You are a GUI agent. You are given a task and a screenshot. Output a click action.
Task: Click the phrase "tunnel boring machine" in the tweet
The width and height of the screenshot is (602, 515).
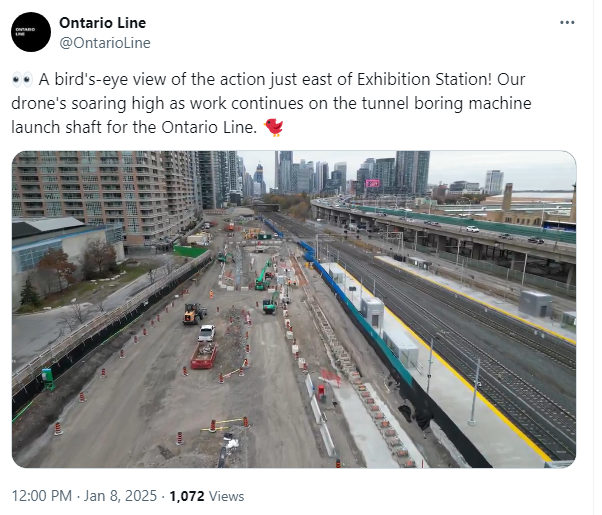click(438, 104)
